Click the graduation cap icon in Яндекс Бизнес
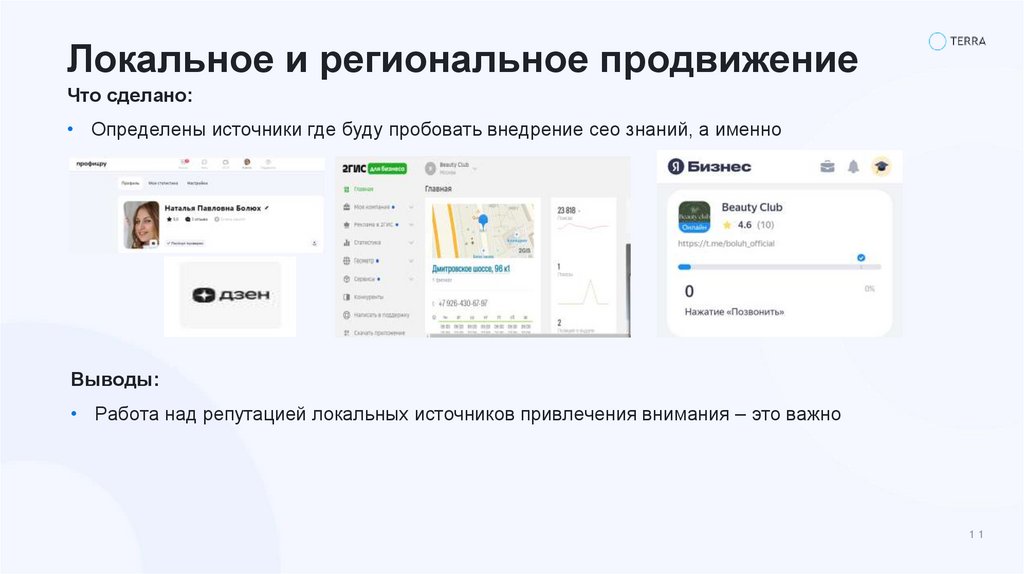 (x=881, y=167)
